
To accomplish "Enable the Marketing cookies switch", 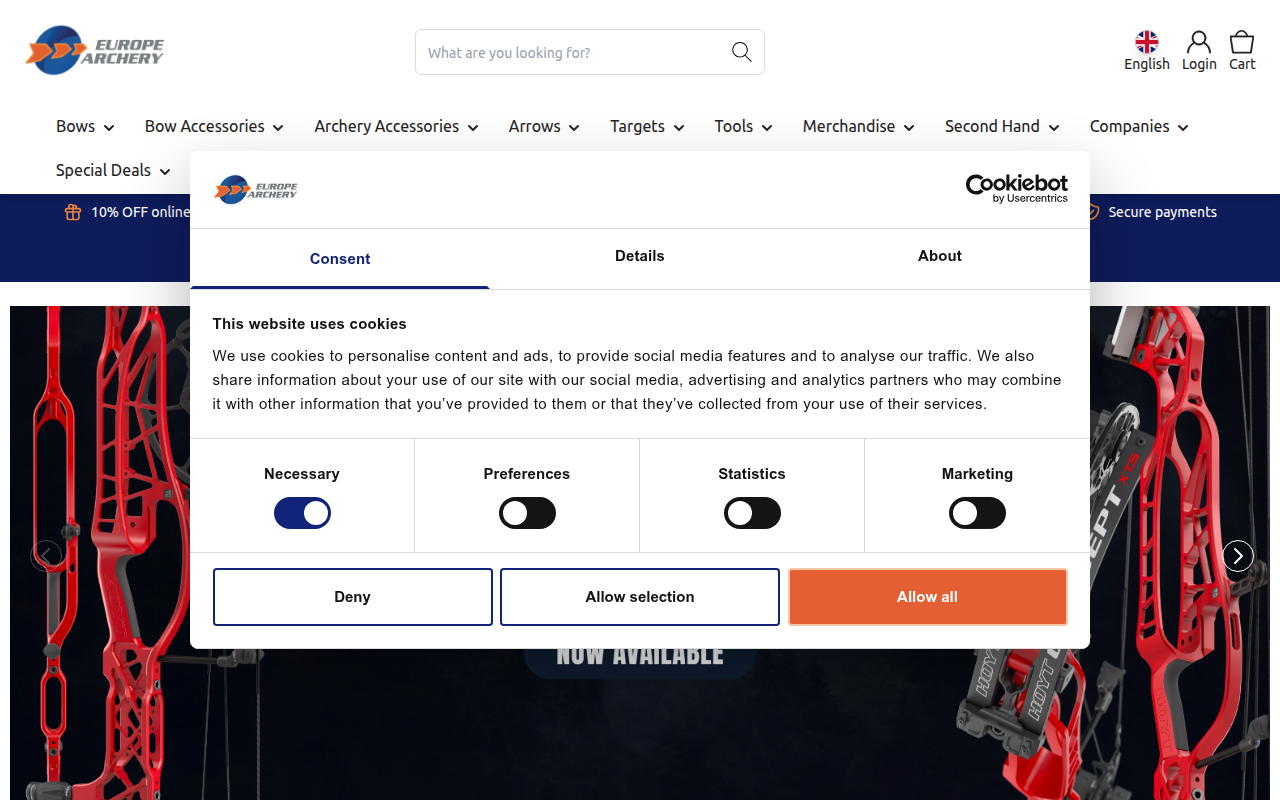I will click(977, 514).
